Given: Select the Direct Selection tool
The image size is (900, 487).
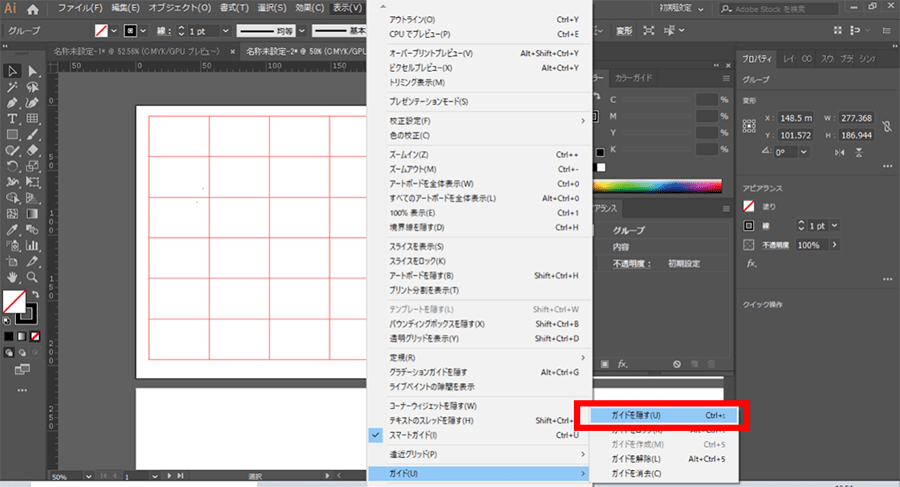Looking at the screenshot, I should 33,71.
